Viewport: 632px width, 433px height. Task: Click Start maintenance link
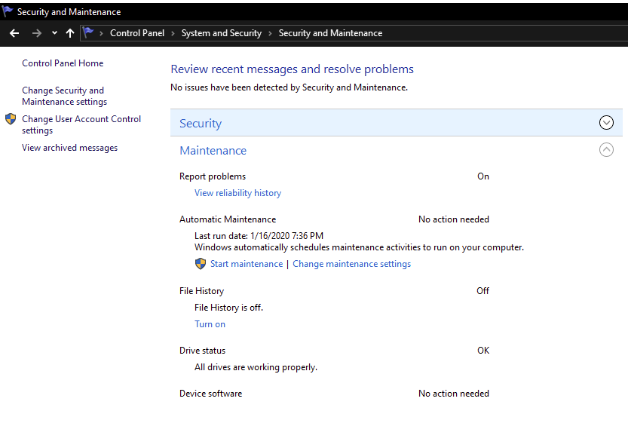click(247, 264)
